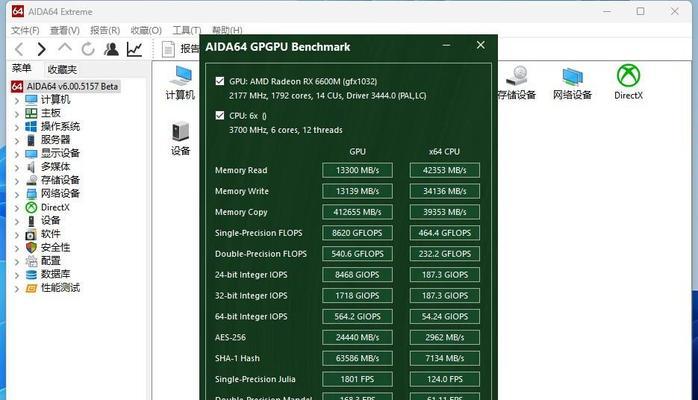The width and height of the screenshot is (698, 400).
Task: Switch to the 收藏夹 tab
Action: 62,69
